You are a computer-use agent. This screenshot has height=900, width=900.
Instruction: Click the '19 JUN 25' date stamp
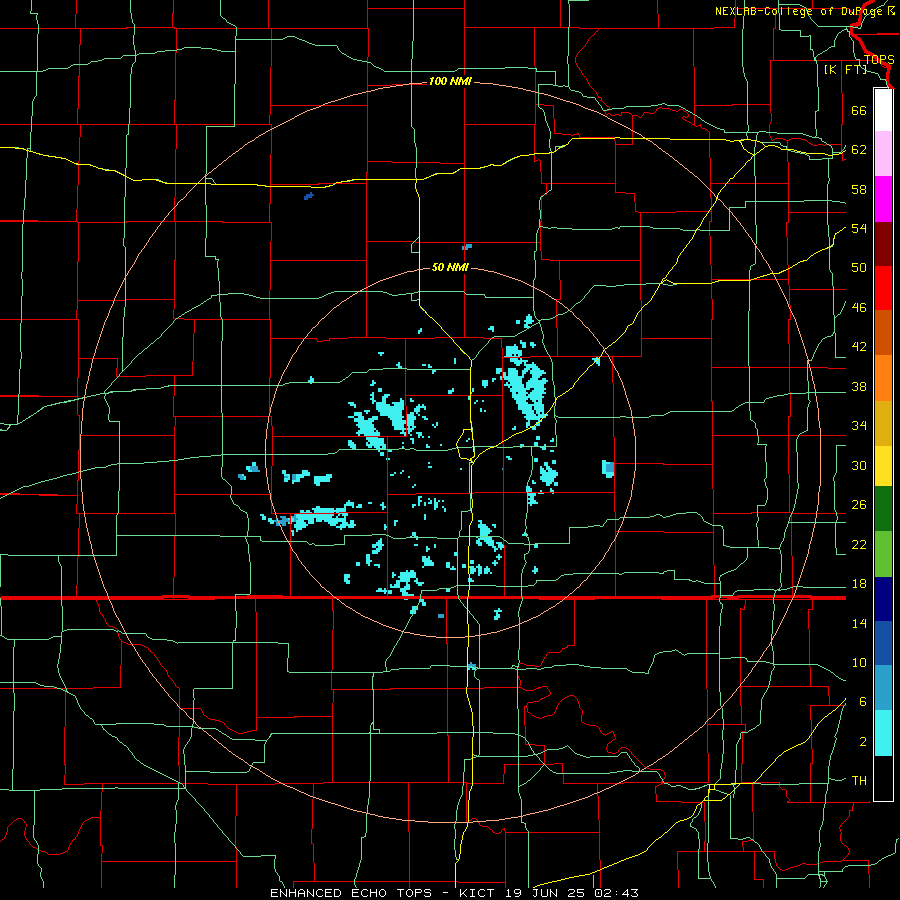coord(546,893)
